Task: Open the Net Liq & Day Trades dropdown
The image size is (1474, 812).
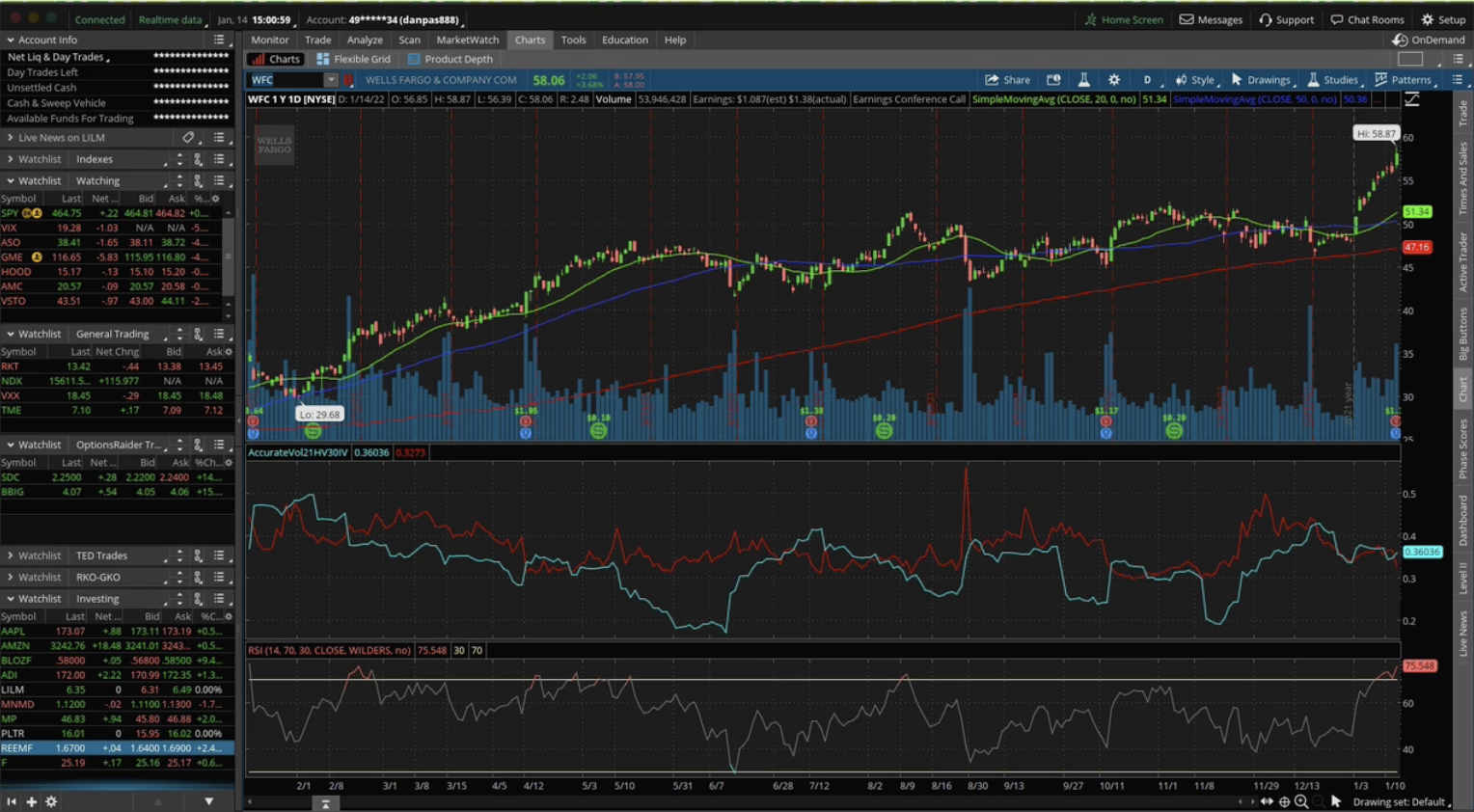Action: pyautogui.click(x=58, y=57)
